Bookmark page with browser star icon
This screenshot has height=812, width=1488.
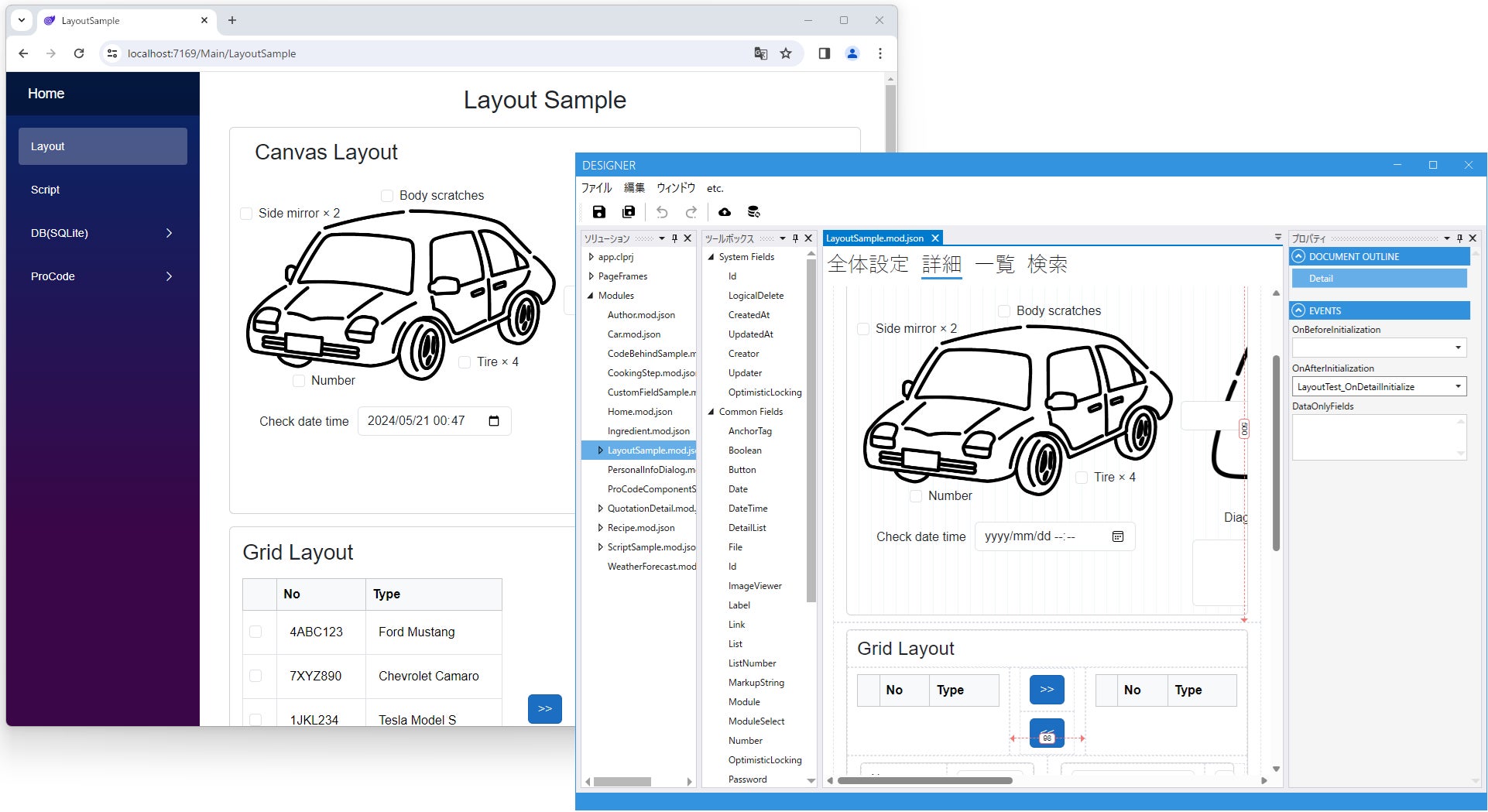786,53
